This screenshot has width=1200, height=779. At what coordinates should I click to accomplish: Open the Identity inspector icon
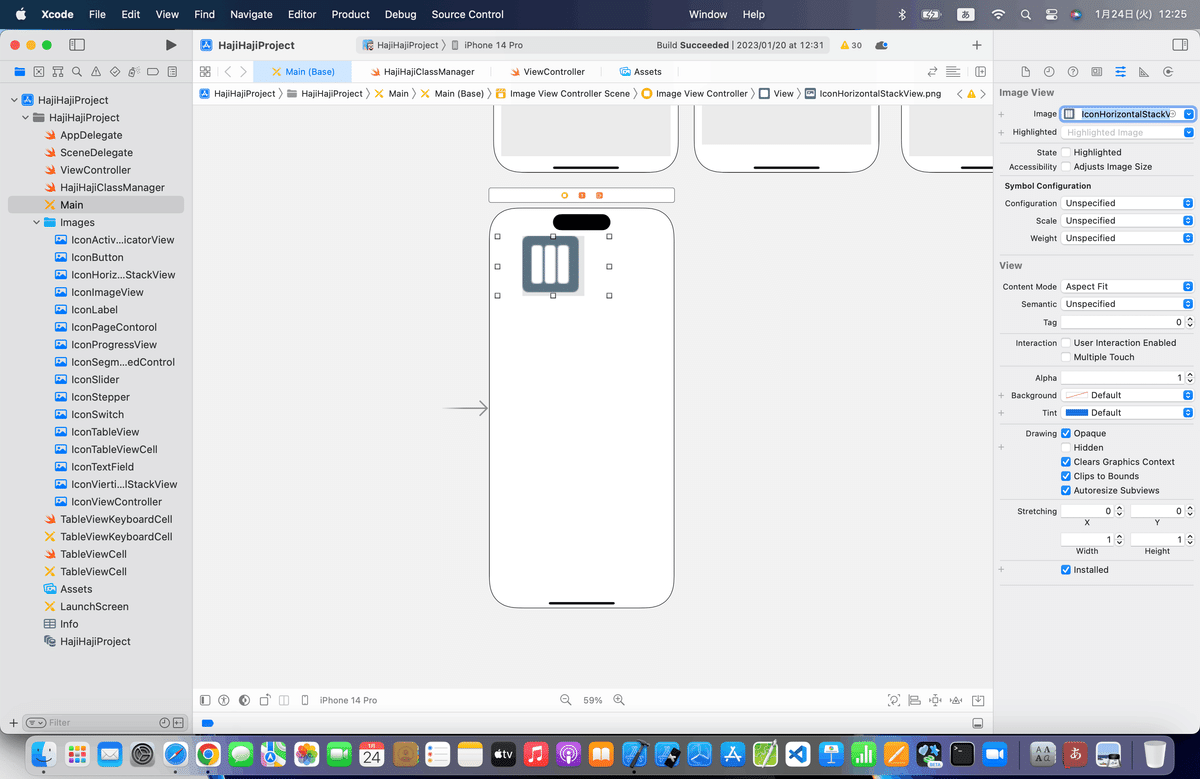[x=1097, y=72]
